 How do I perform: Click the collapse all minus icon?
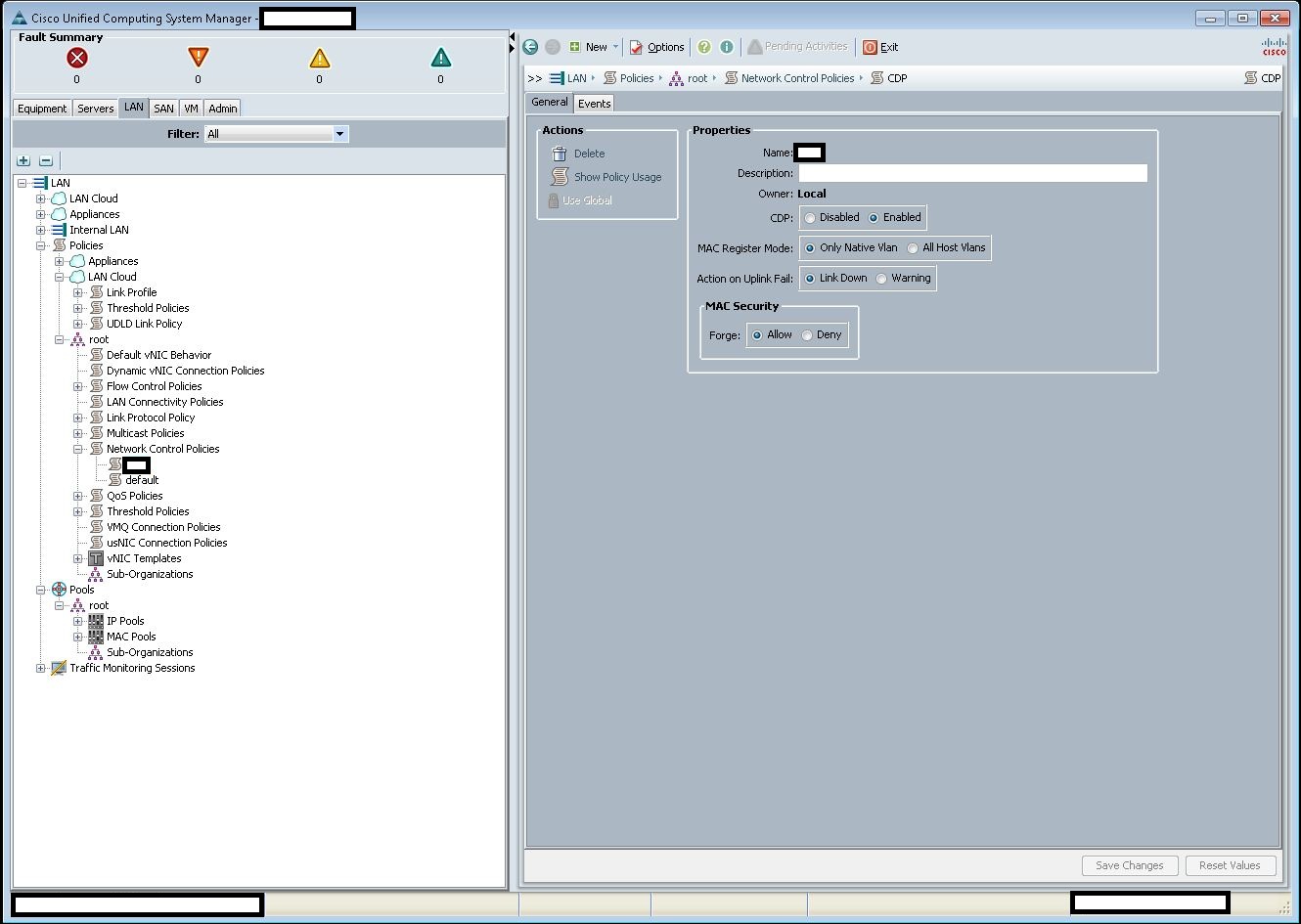pos(46,160)
